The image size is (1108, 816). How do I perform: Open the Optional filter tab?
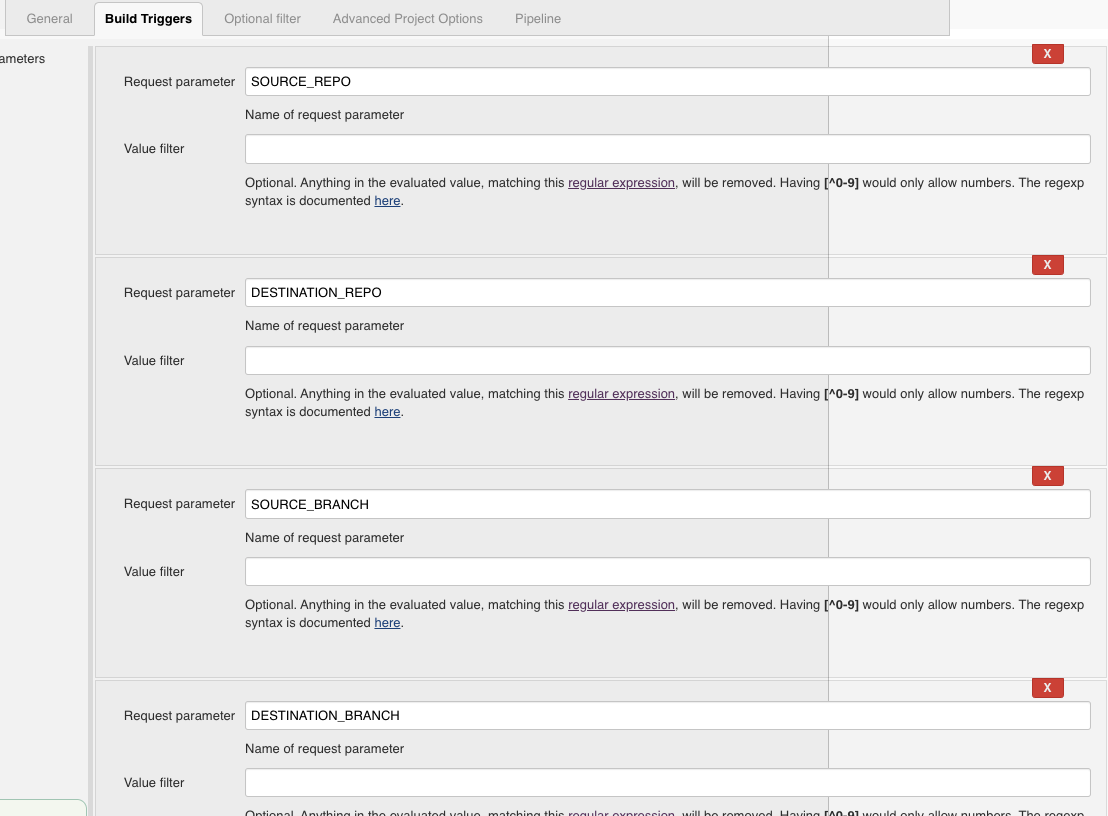[x=262, y=19]
